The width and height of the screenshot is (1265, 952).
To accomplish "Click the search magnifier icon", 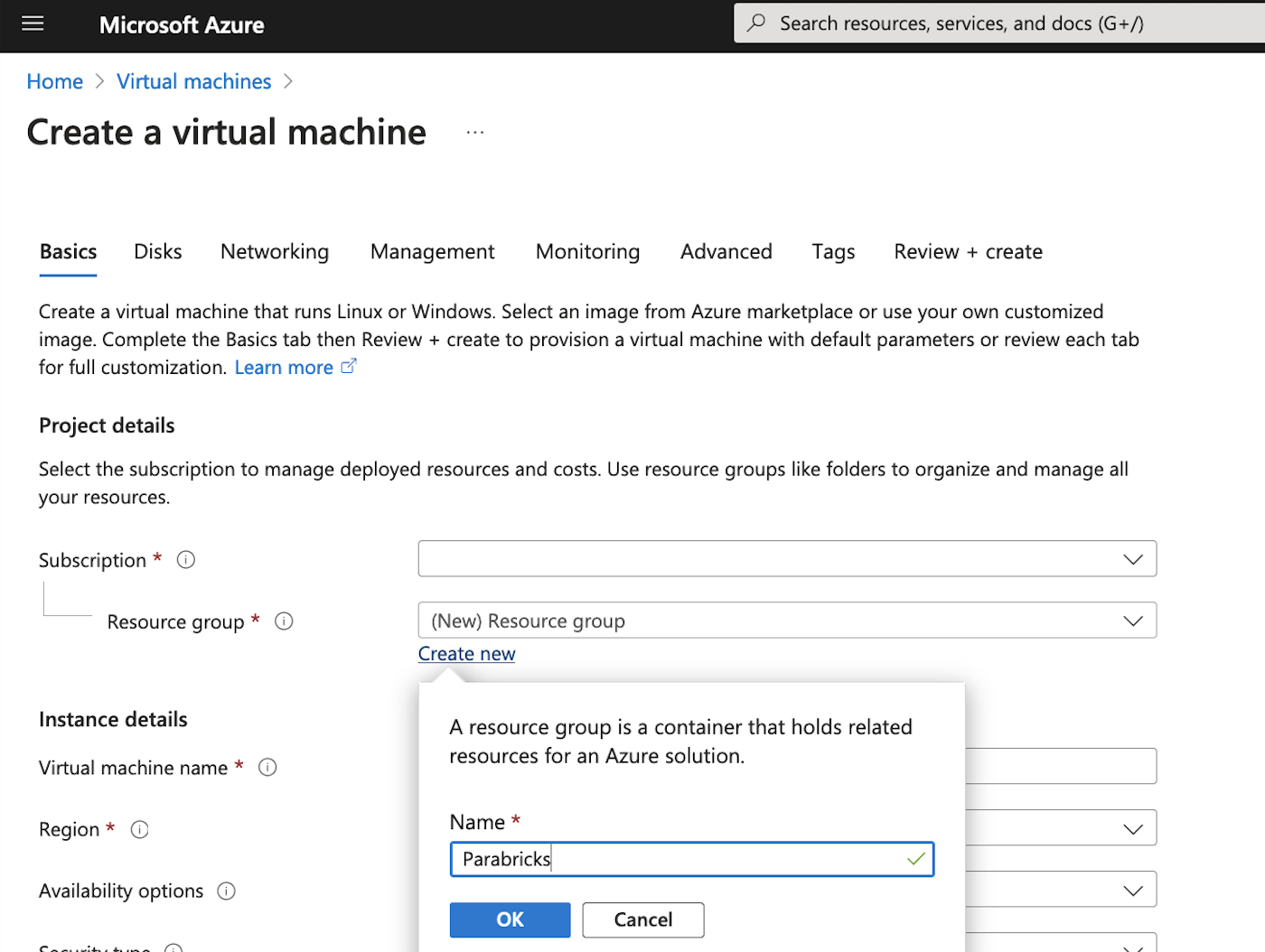I will pos(757,23).
